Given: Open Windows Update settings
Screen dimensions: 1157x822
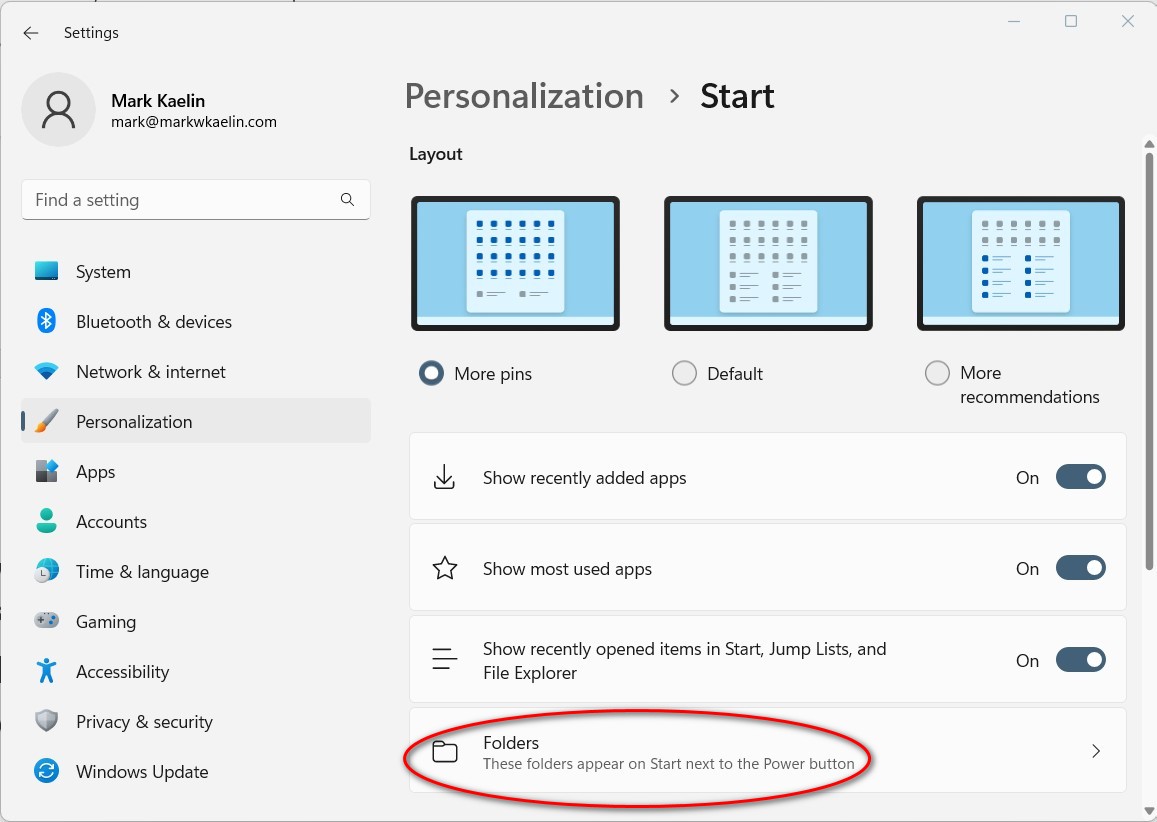Looking at the screenshot, I should coord(141,771).
